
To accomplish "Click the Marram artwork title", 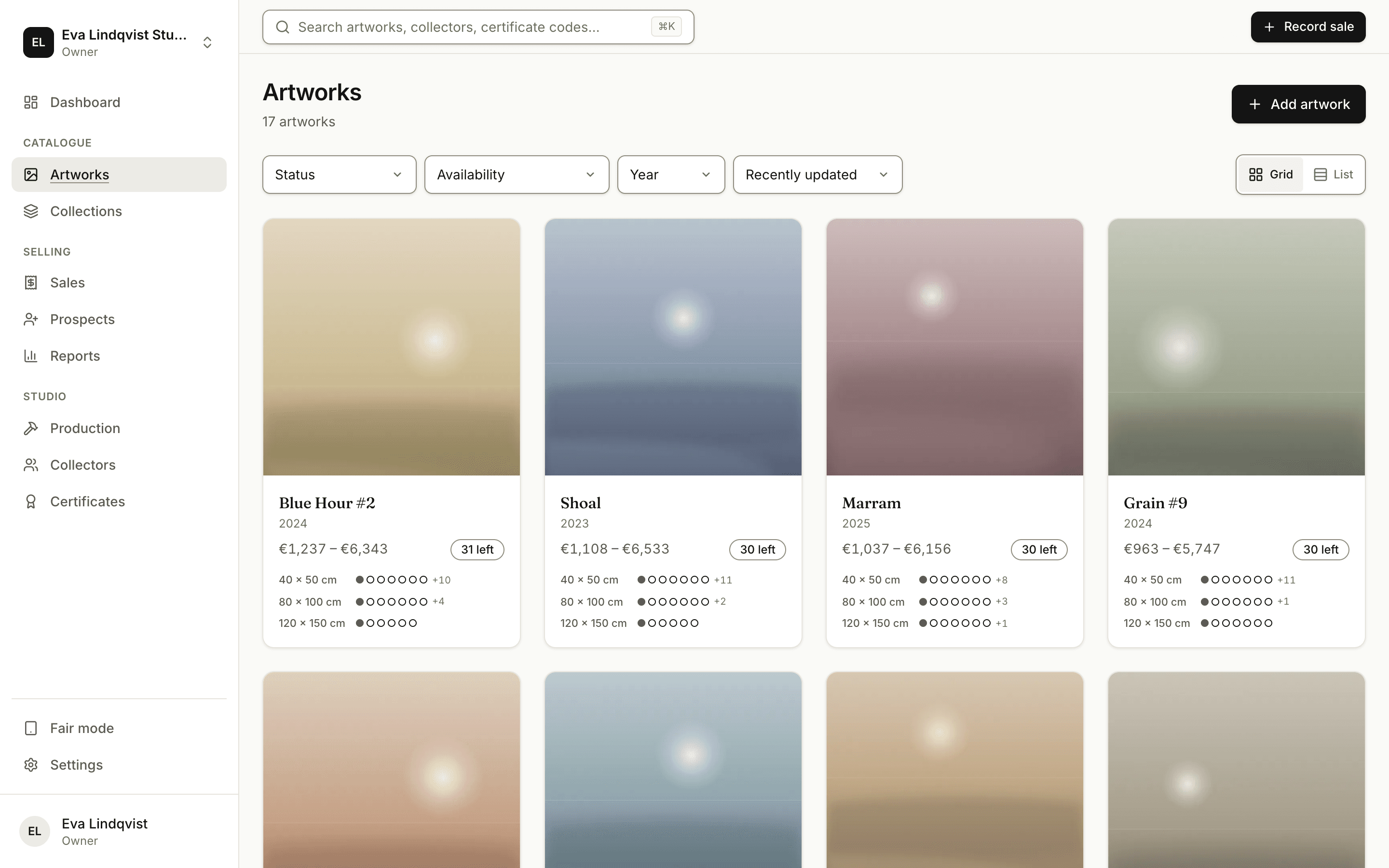I will pos(872,503).
